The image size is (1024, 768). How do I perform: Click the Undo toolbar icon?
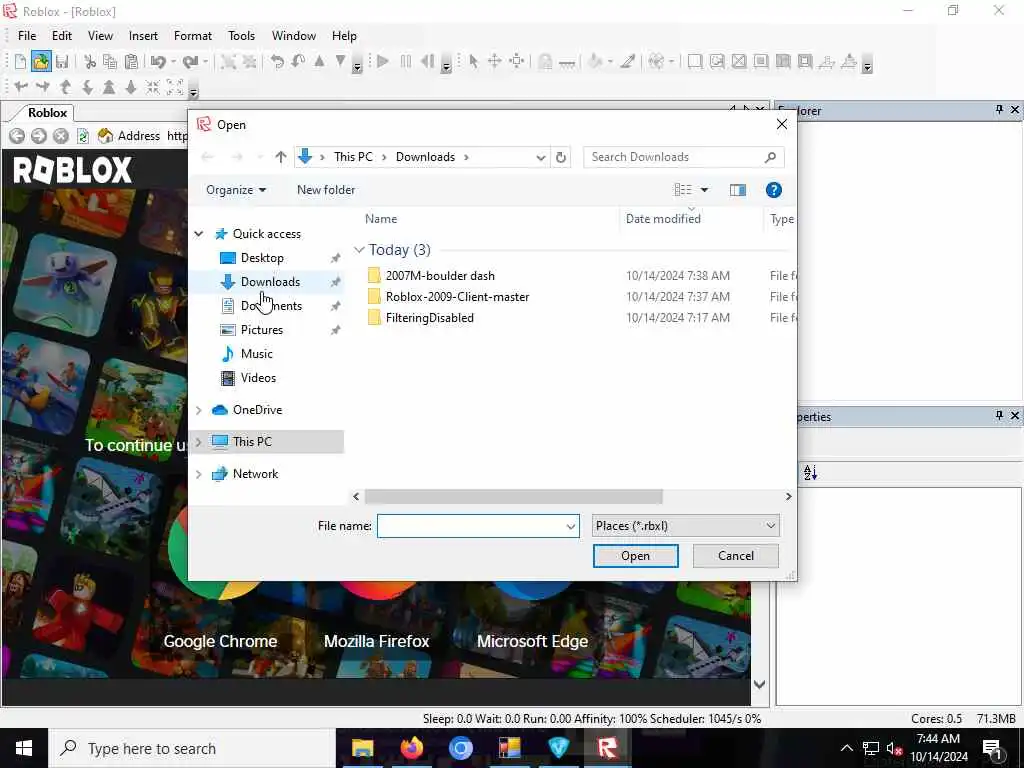click(158, 62)
